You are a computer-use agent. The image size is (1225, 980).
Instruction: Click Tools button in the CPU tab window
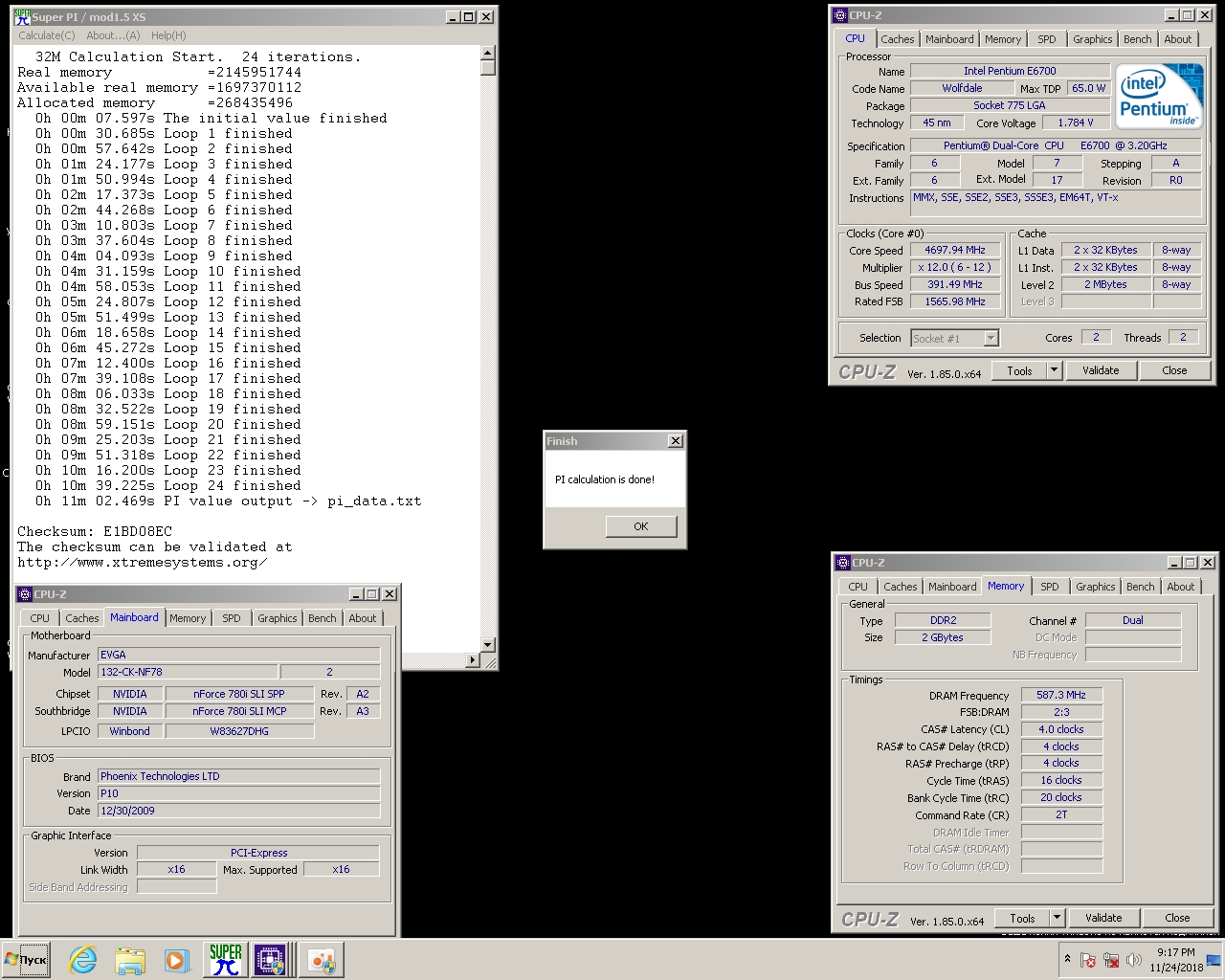point(1019,370)
